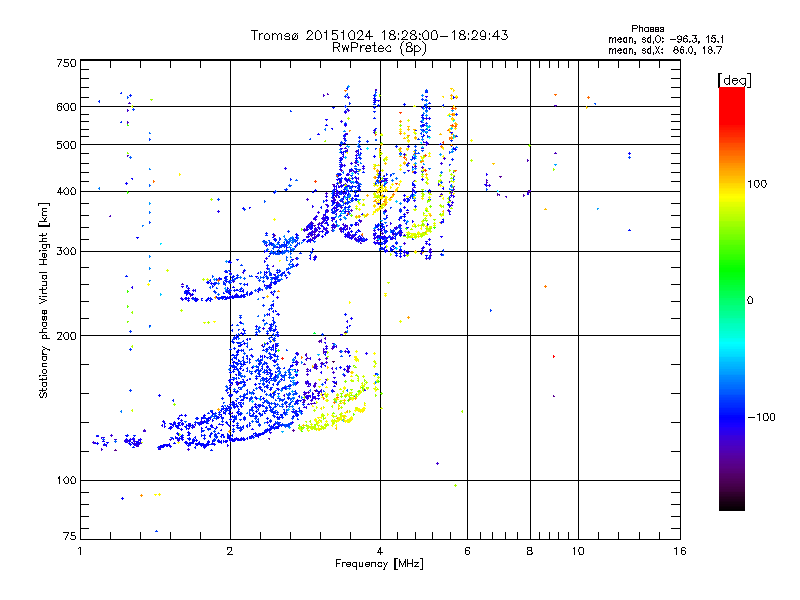Click the '2' x-axis frequency tick label
The width and height of the screenshot is (800, 600).
(x=230, y=551)
